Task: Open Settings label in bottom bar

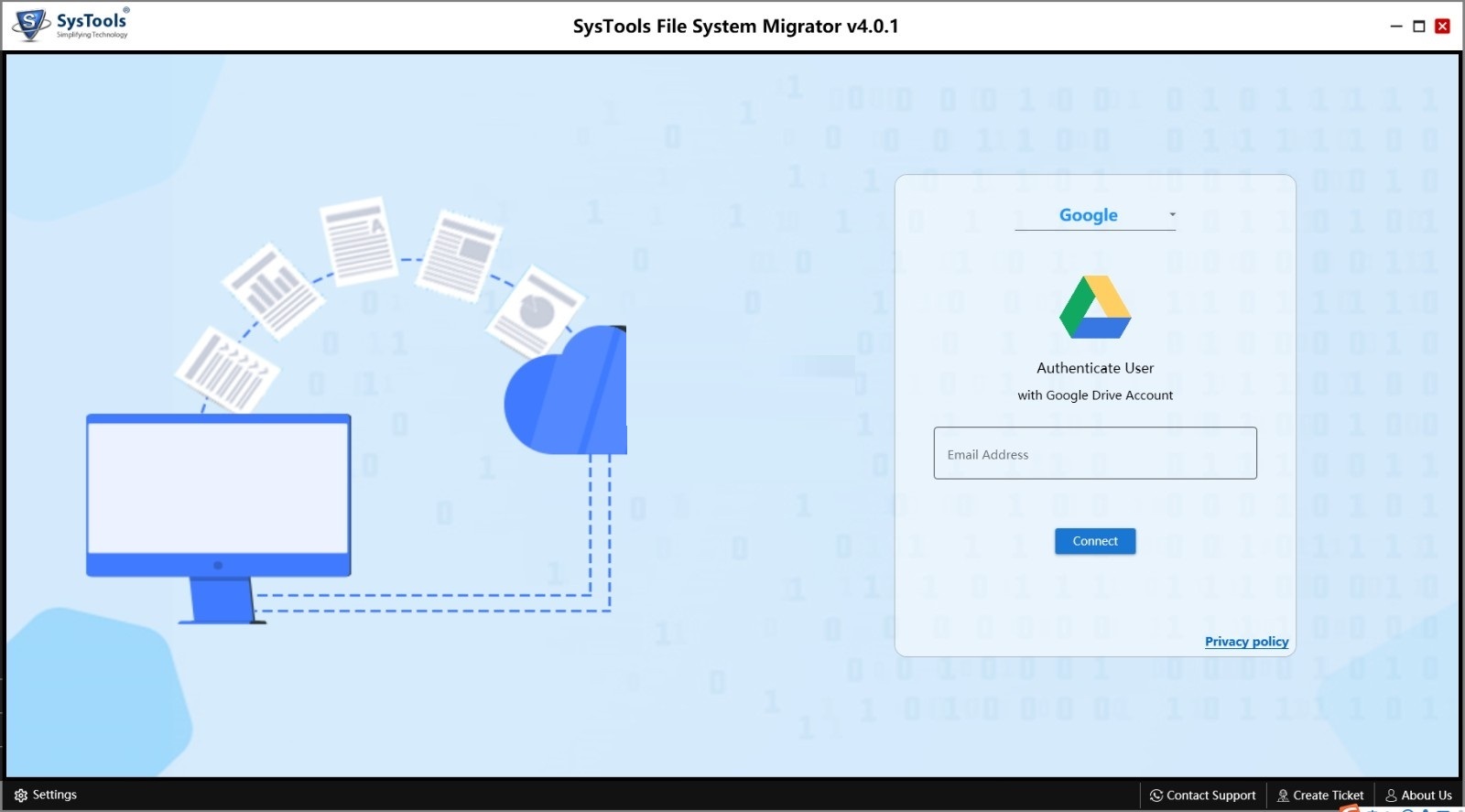Action: [55, 795]
